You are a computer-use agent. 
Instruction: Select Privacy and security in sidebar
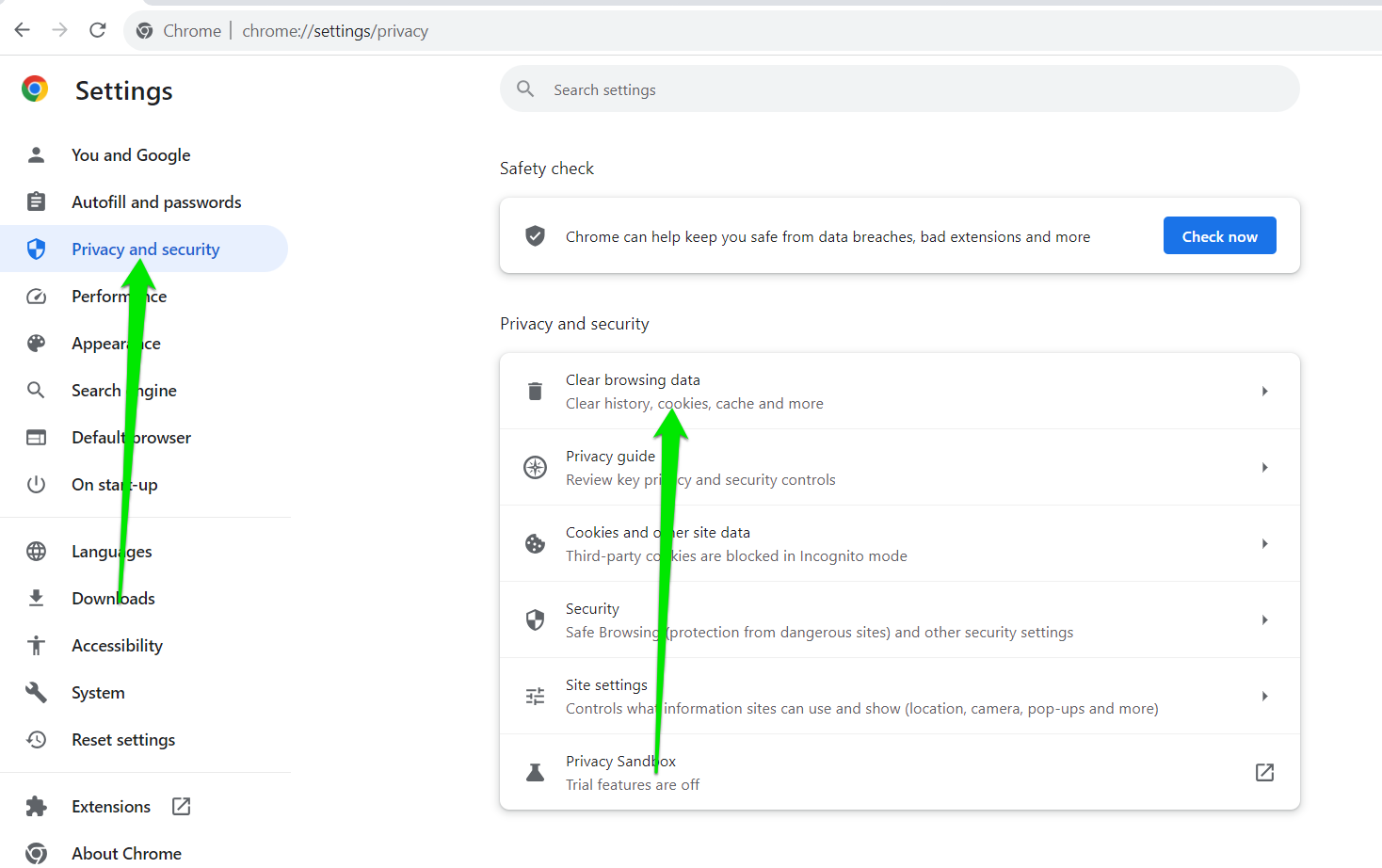point(144,249)
